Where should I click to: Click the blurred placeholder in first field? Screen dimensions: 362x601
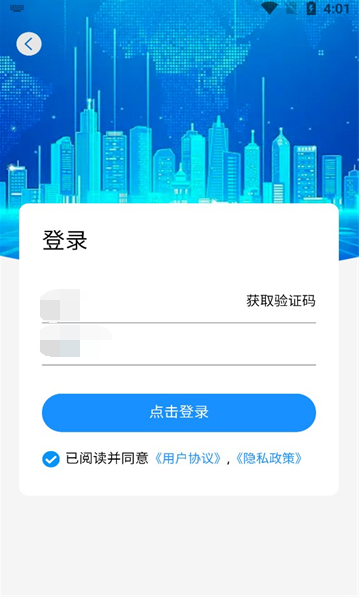(x=60, y=305)
